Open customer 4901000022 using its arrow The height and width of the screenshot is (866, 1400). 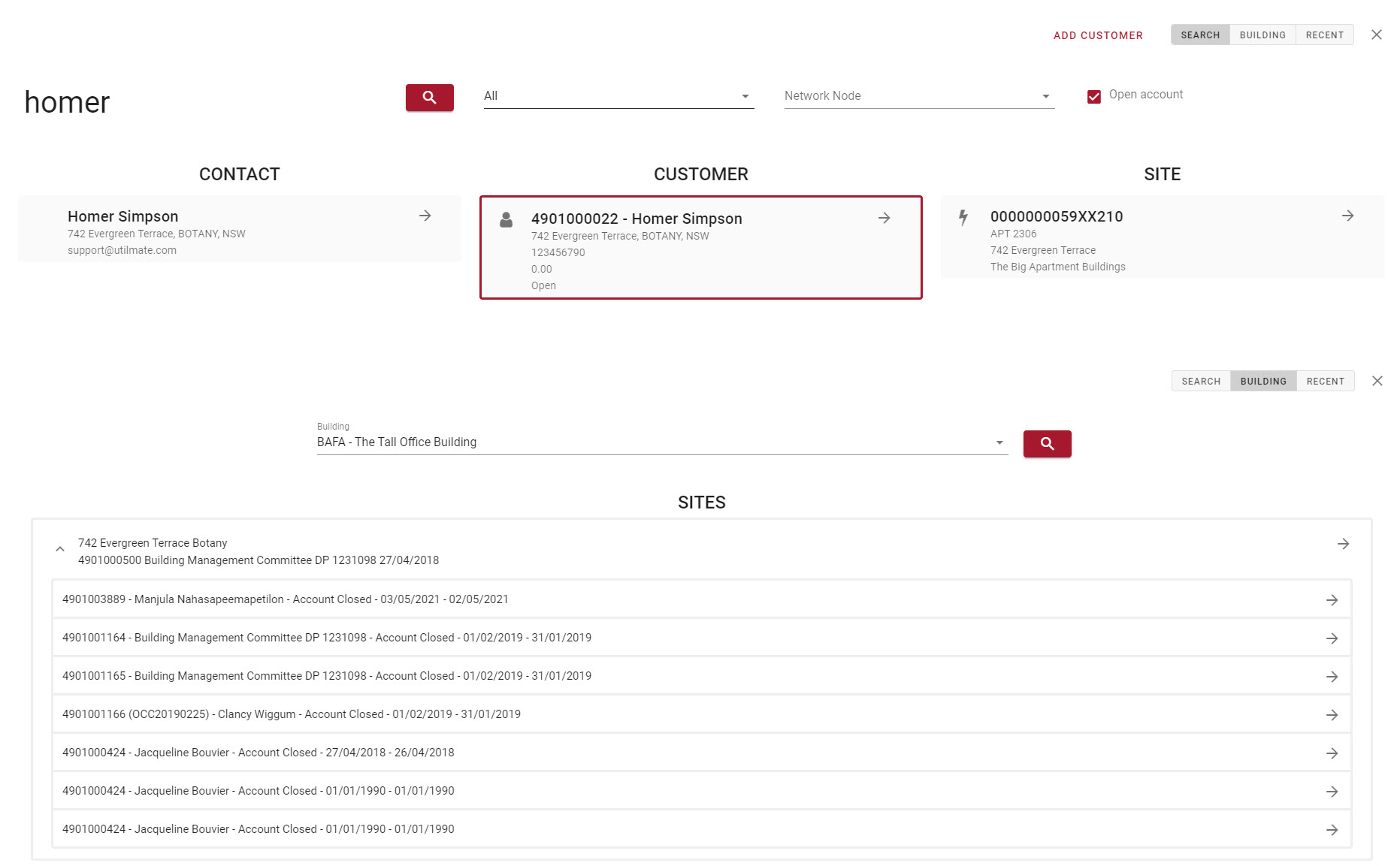tap(884, 218)
